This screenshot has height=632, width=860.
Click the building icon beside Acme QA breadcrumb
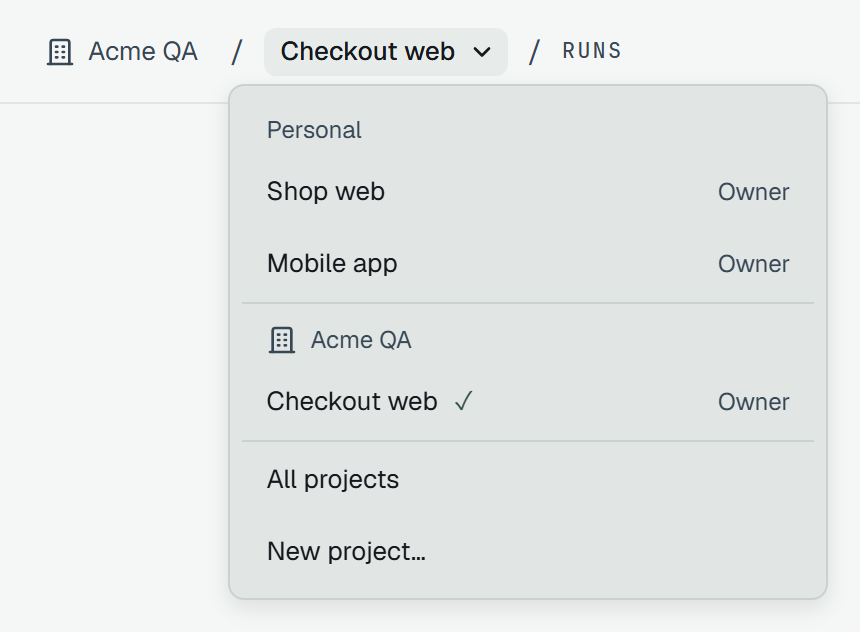point(60,52)
